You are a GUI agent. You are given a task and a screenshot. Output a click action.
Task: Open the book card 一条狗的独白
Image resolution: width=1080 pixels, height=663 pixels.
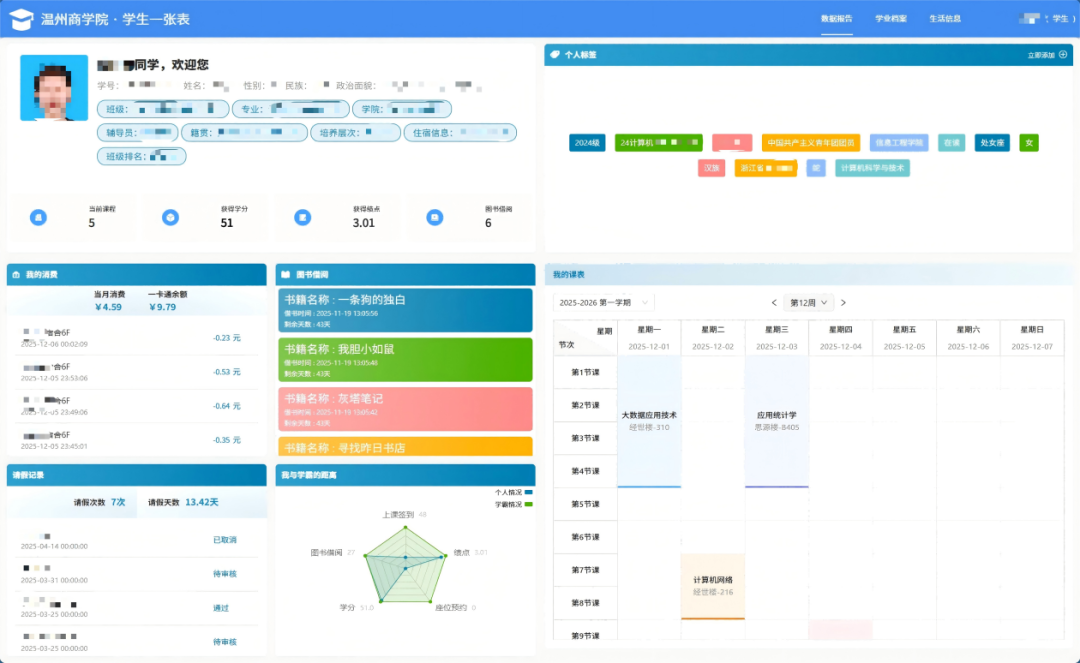(x=406, y=310)
